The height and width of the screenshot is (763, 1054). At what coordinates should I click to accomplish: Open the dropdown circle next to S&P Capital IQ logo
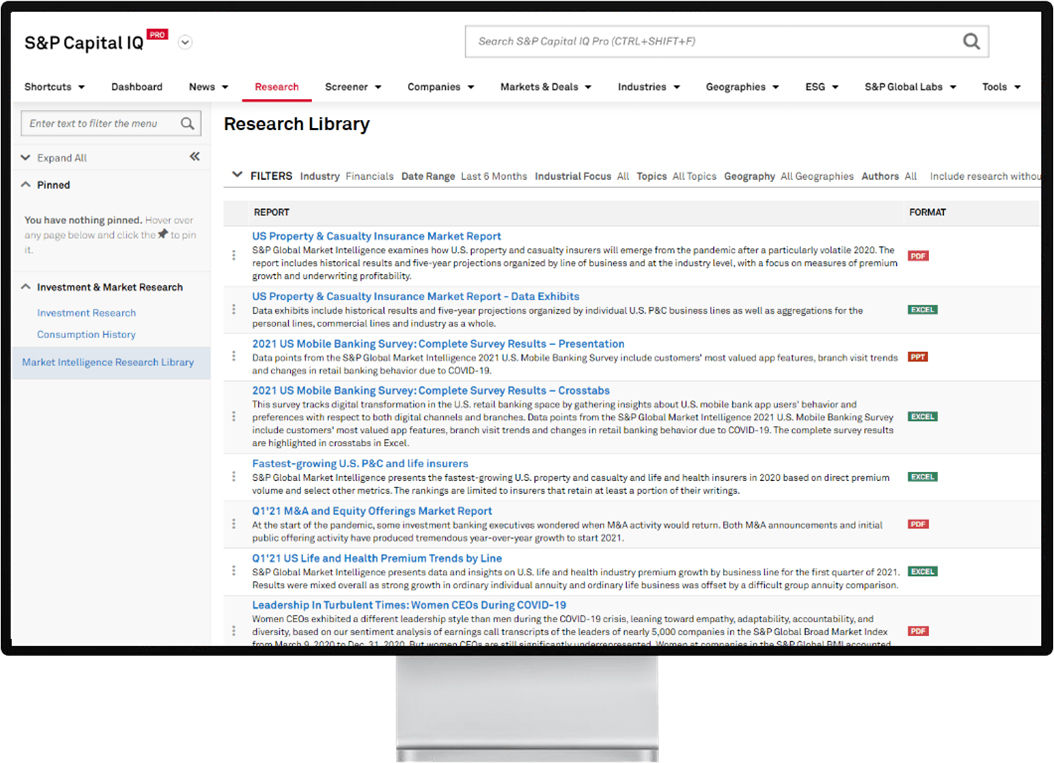tap(185, 42)
